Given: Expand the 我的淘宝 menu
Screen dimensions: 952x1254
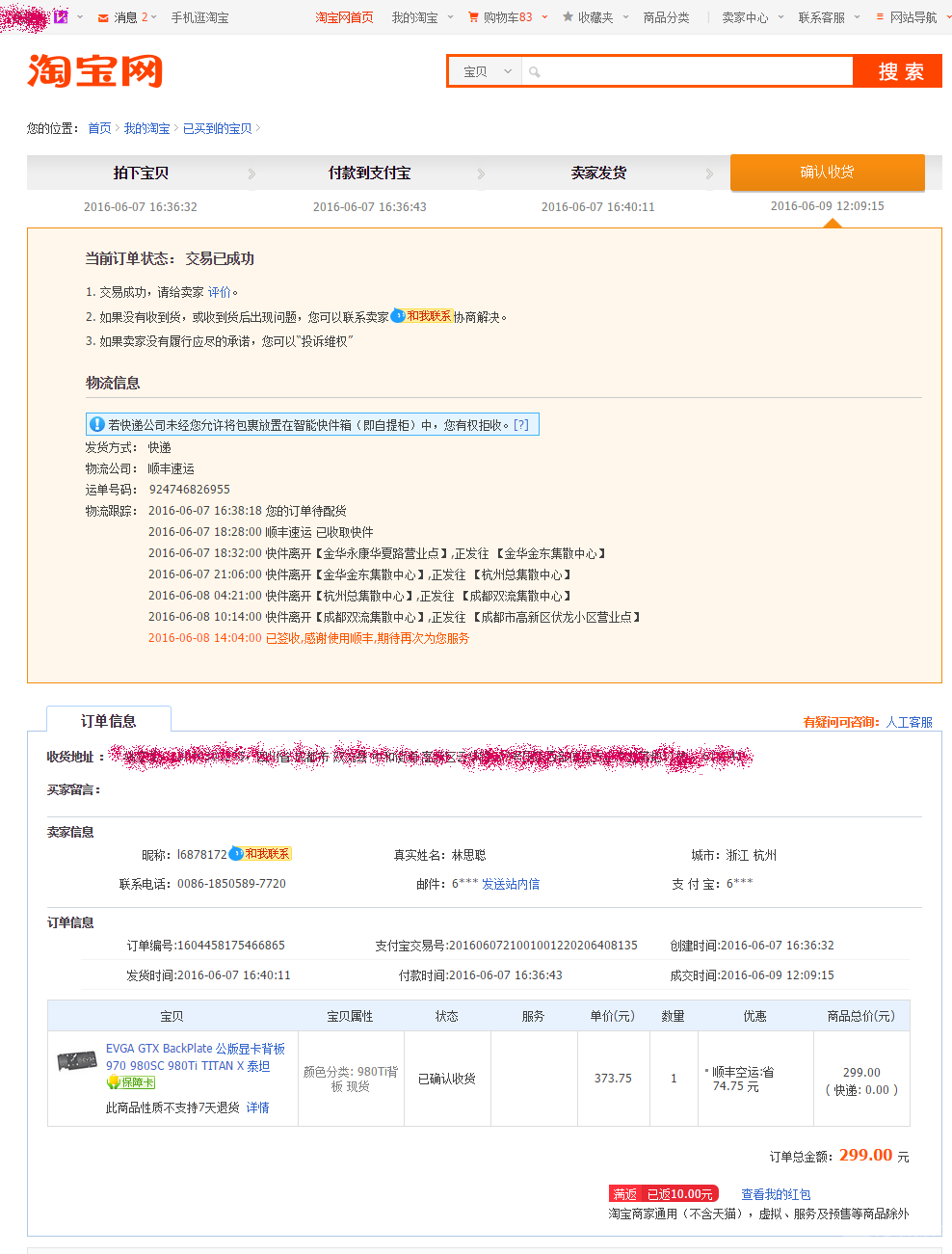Looking at the screenshot, I should pos(422,17).
